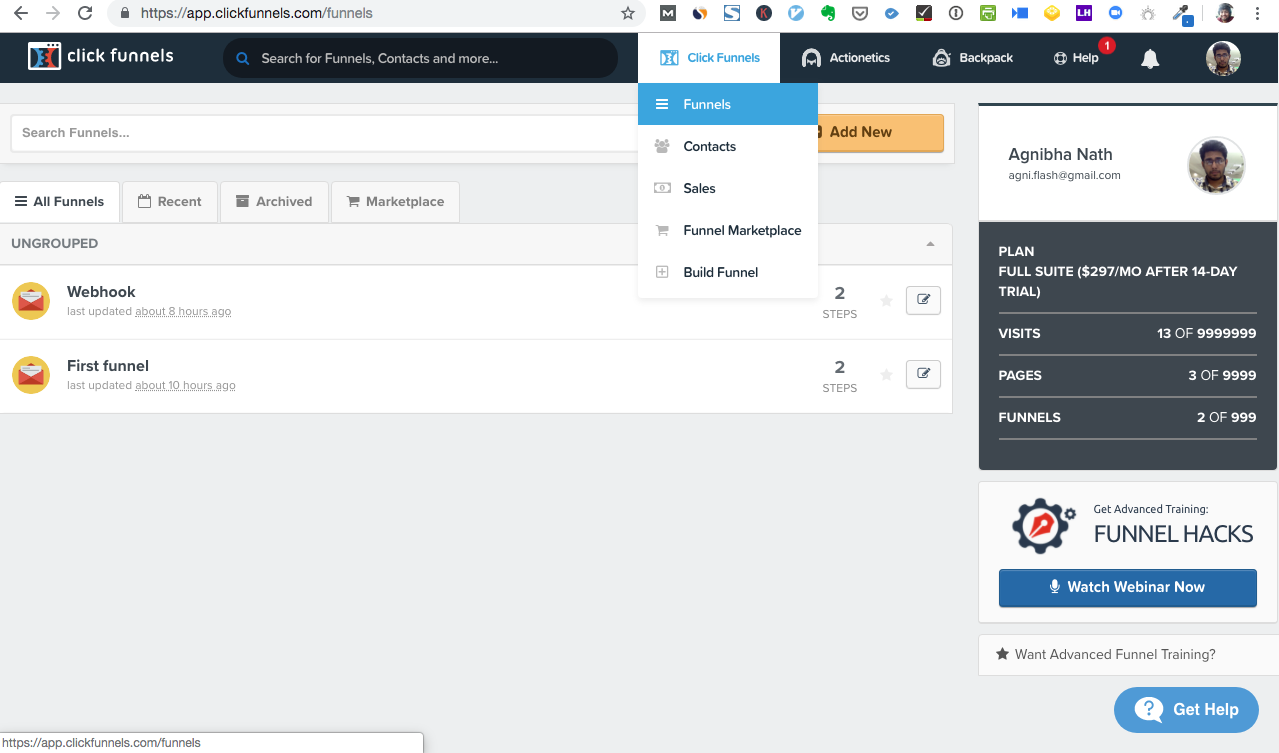This screenshot has width=1279, height=753.
Task: Switch to the Recent tab
Action: click(170, 201)
